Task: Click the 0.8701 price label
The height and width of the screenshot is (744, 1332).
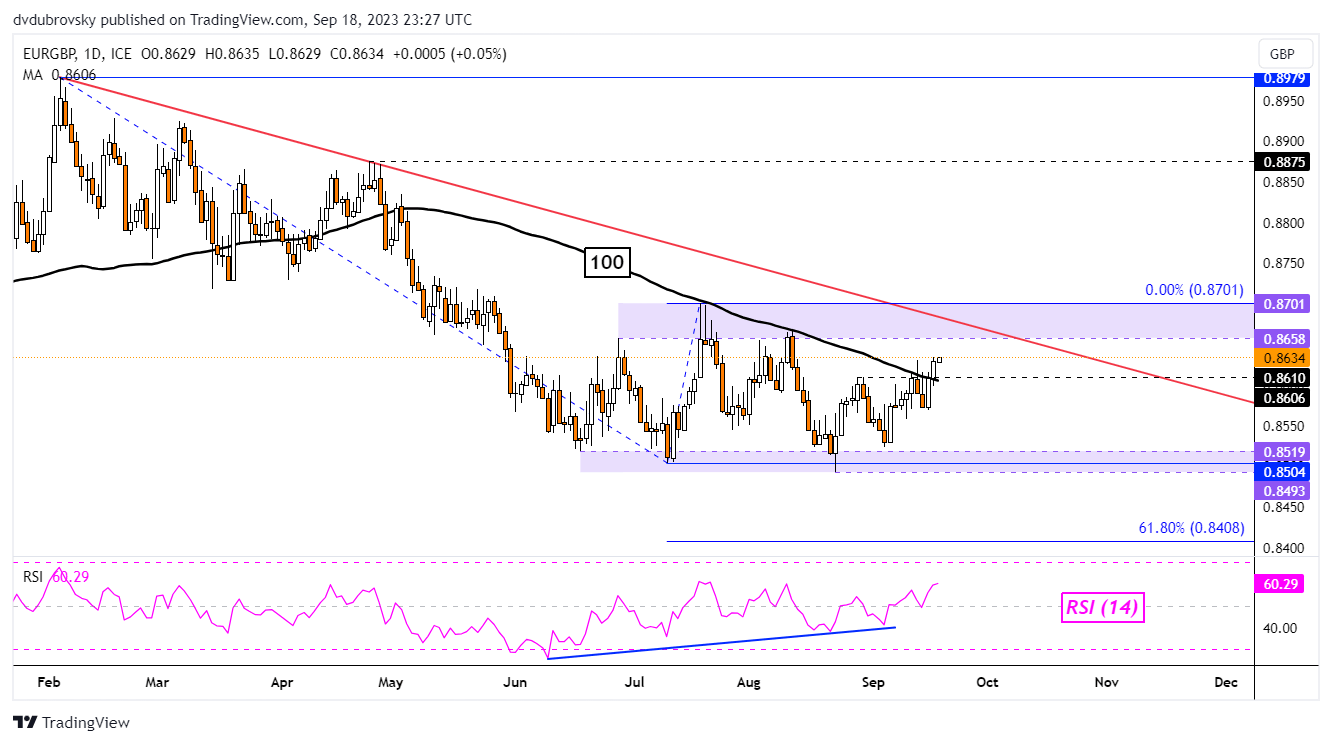Action: tap(1281, 304)
